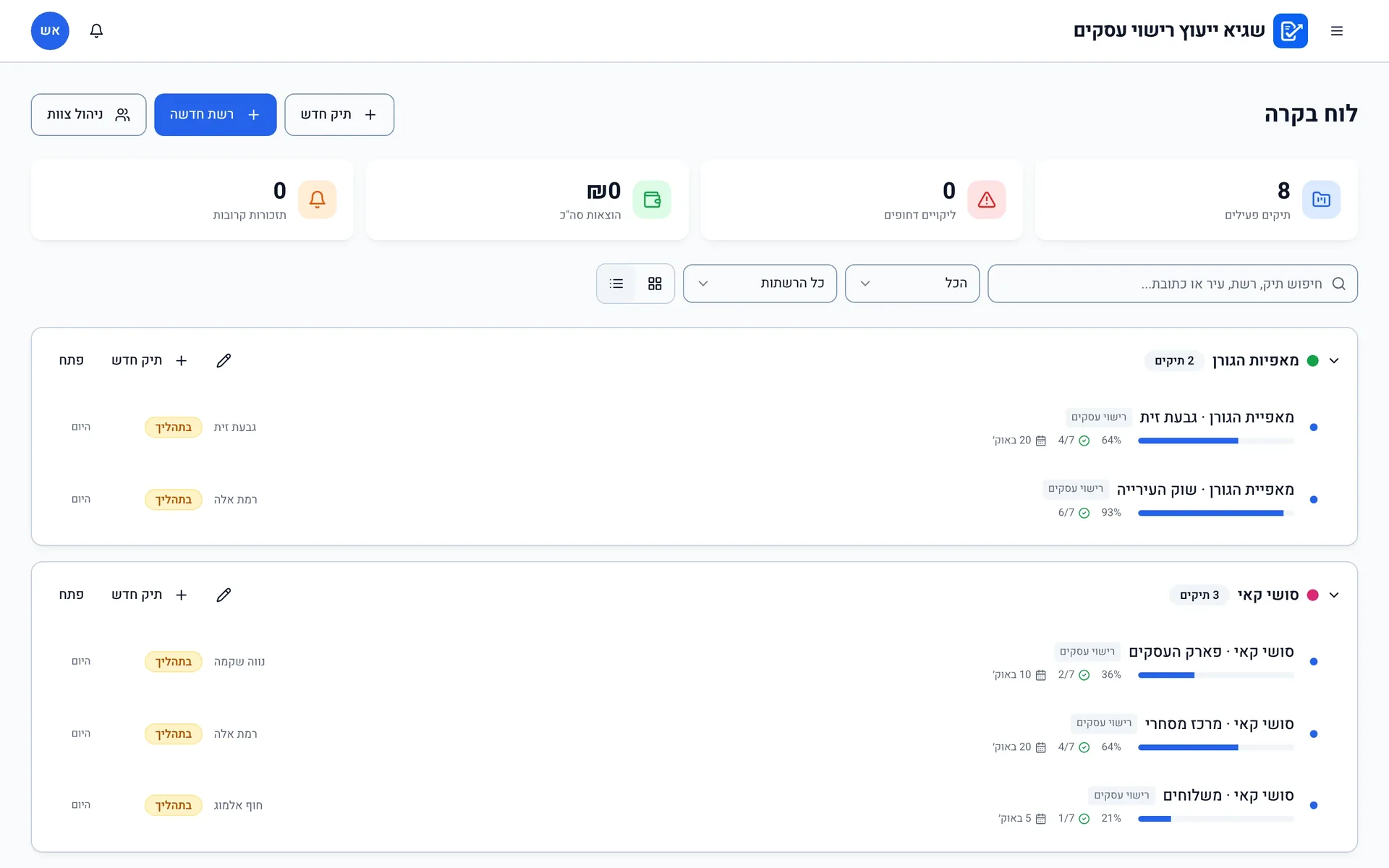1389x868 pixels.
Task: Edit סושי קאי with pencil icon
Action: coord(224,595)
